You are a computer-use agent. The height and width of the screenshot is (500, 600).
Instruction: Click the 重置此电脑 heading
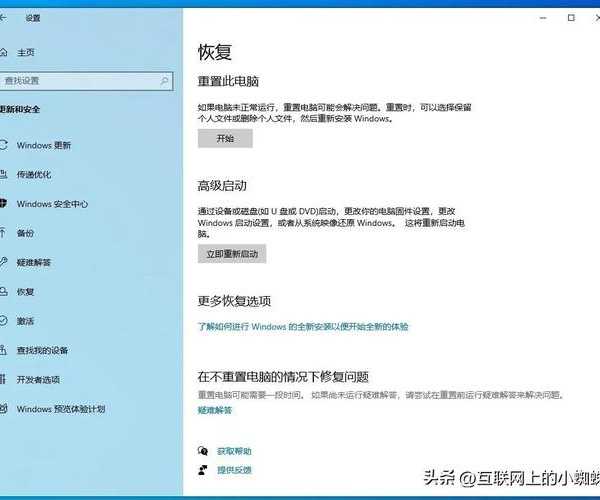coord(228,81)
